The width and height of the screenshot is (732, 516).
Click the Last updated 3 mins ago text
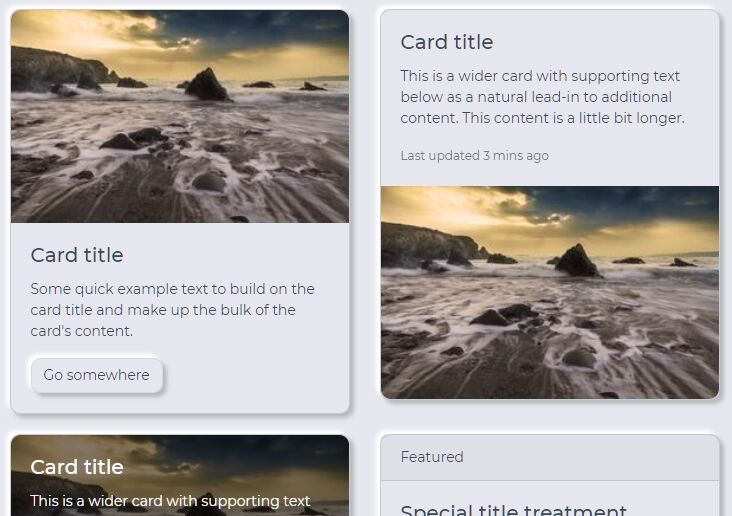(474, 156)
